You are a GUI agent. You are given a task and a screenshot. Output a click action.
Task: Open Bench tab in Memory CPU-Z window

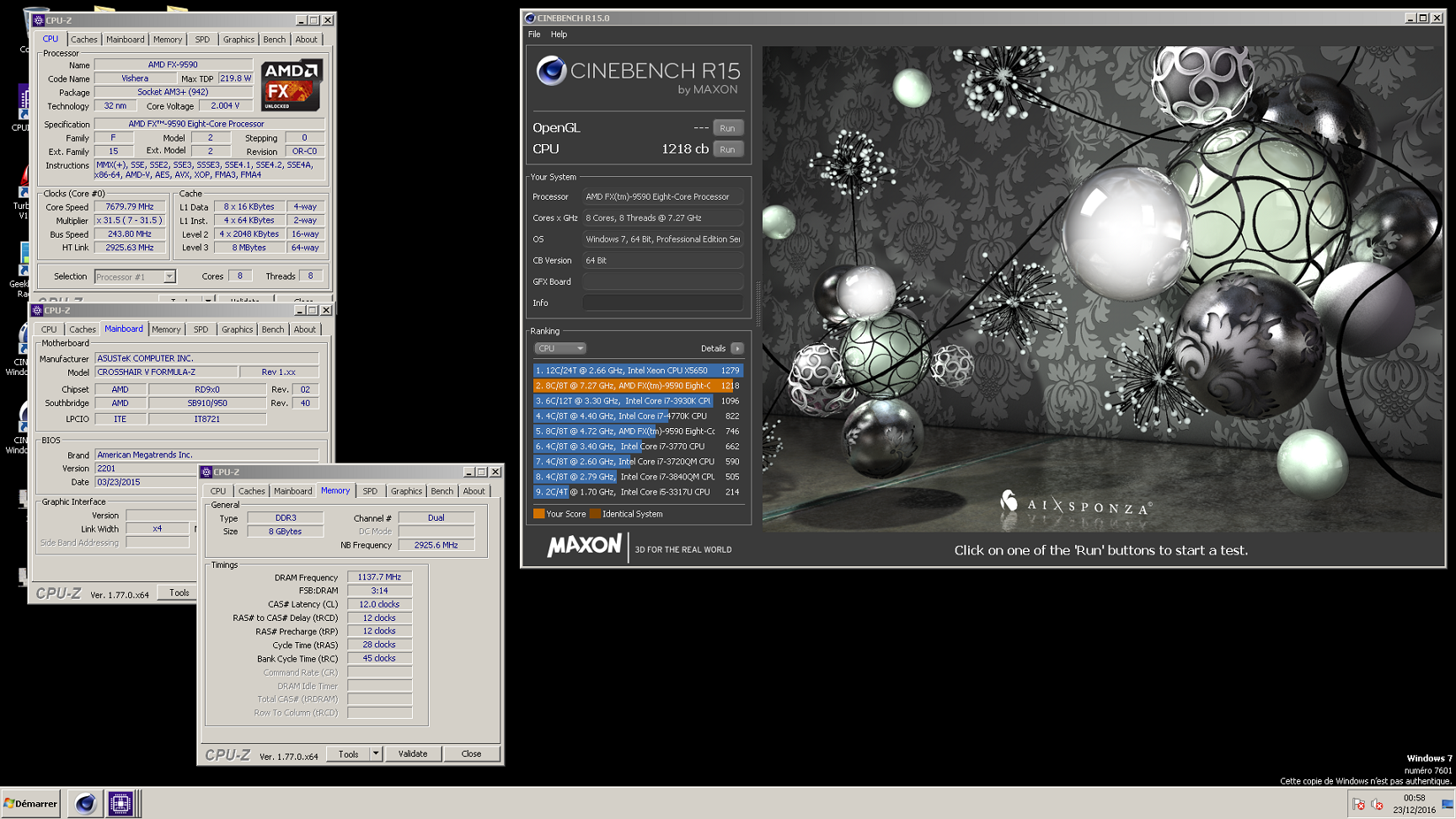click(442, 491)
